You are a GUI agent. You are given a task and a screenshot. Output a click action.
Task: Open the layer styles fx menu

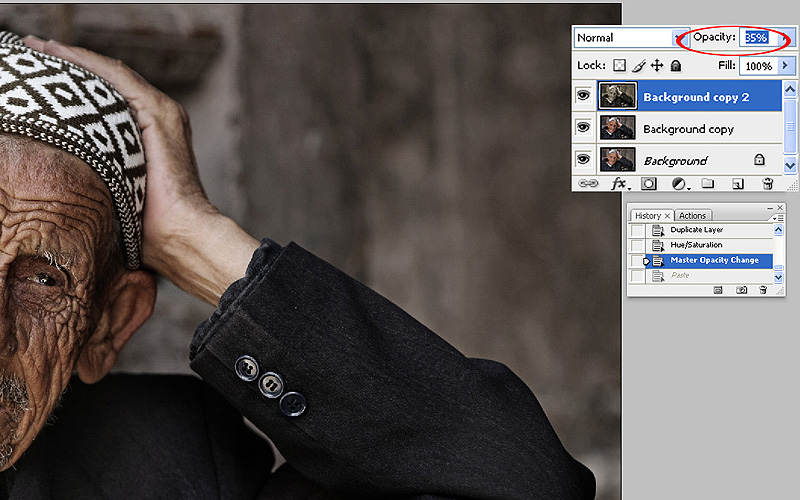click(620, 184)
